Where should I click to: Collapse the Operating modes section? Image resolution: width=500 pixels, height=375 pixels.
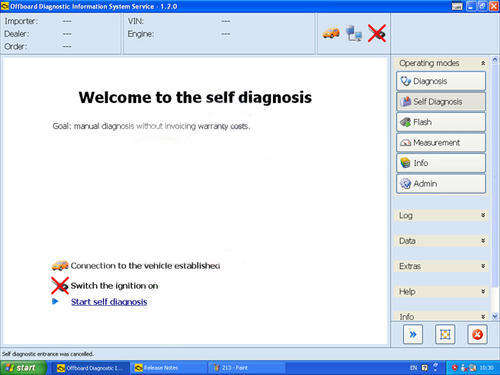pos(483,63)
